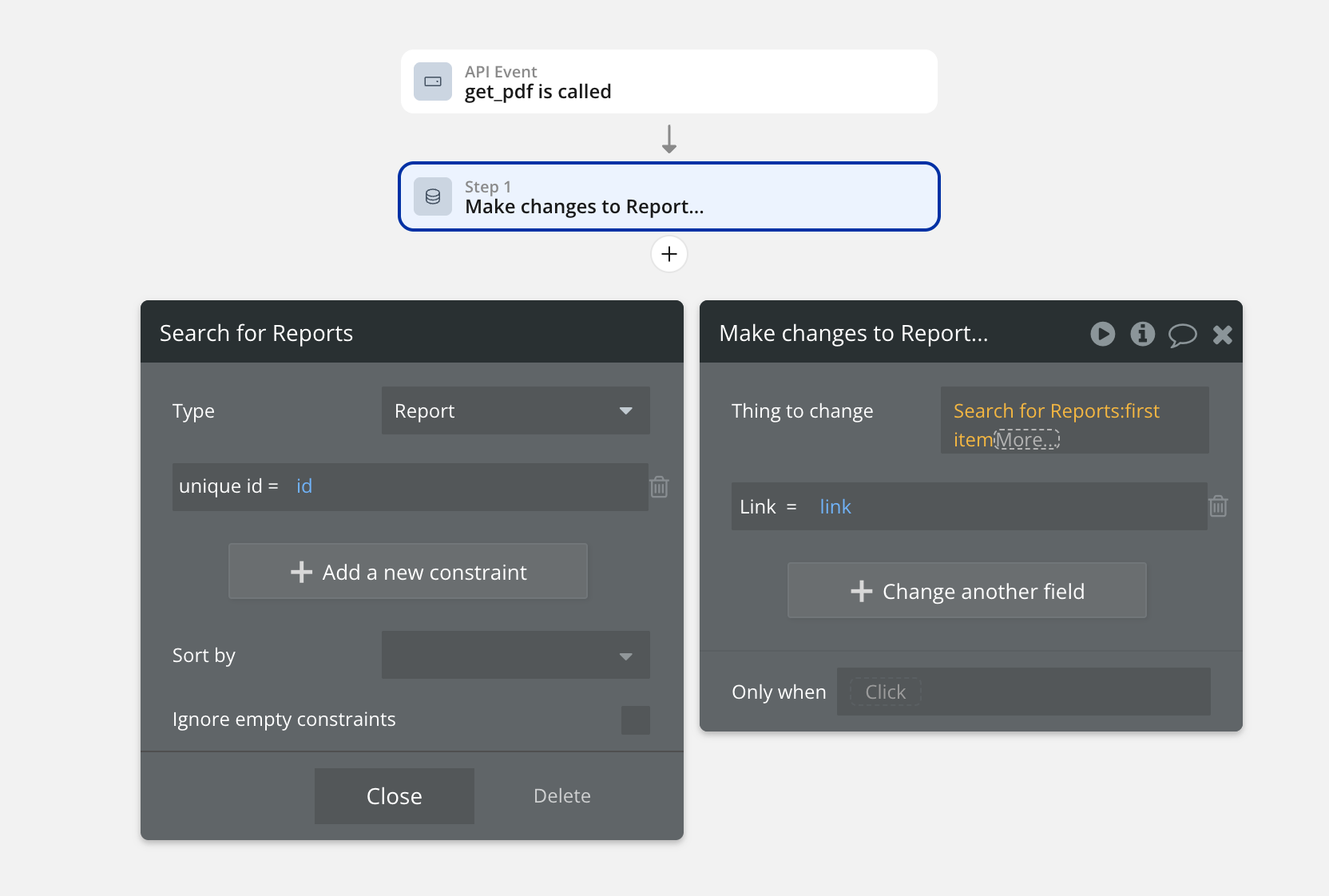
Task: Select the get_pdf is called event
Action: pyautogui.click(x=669, y=82)
